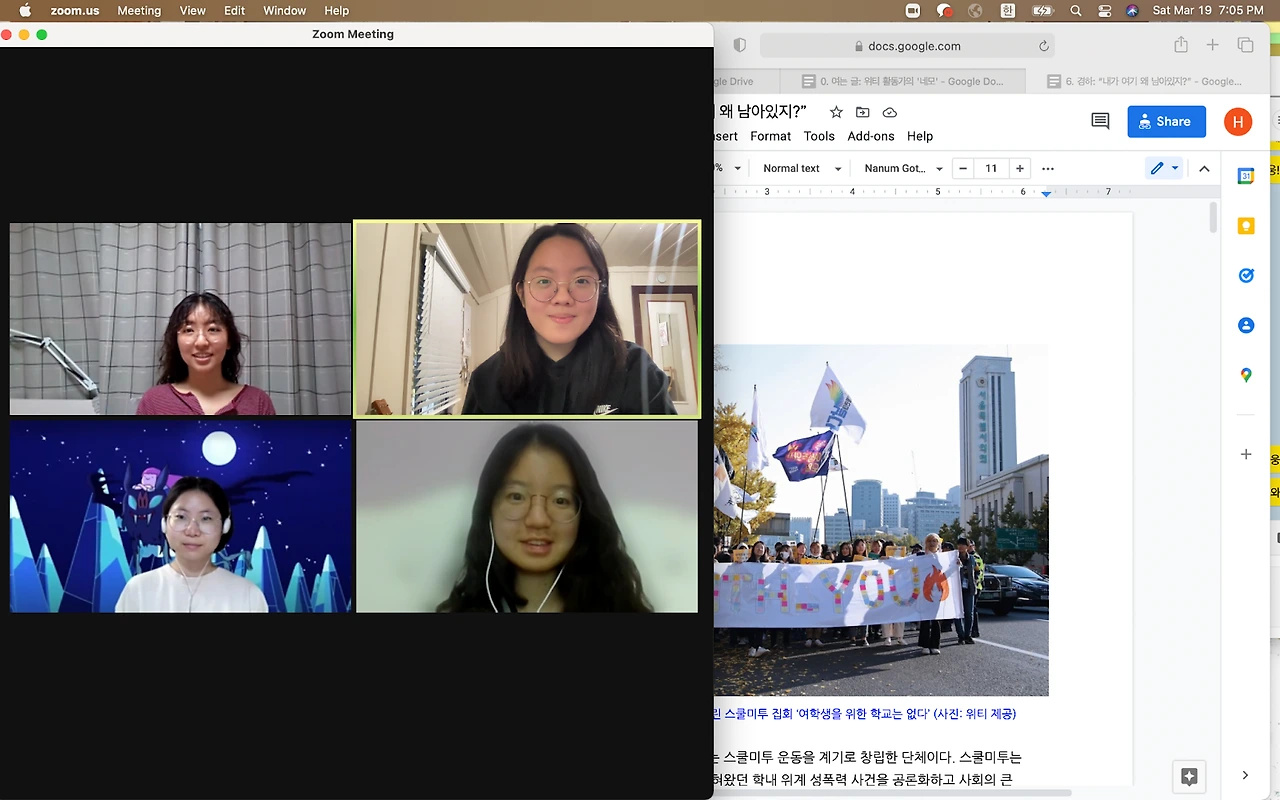1280x800 pixels.
Task: Click the globe icon in the menu bar
Action: pos(976,11)
